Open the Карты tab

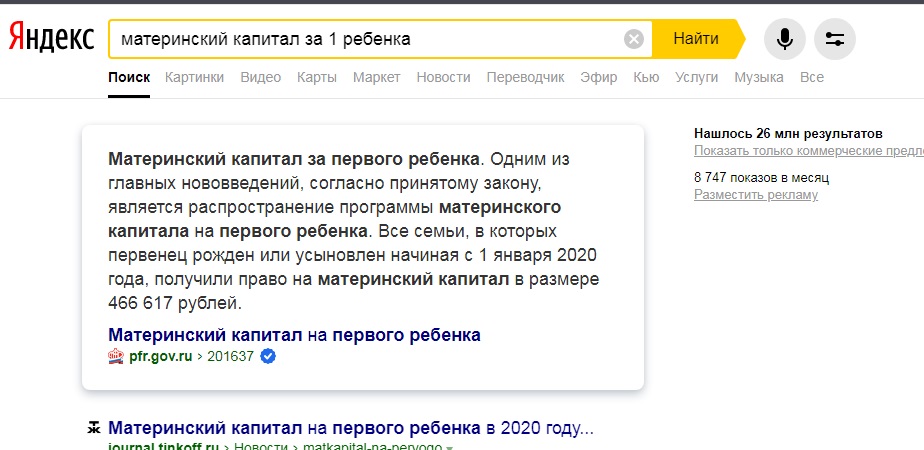pos(317,77)
